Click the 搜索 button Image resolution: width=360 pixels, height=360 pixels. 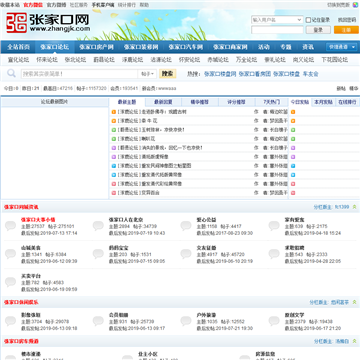[x=167, y=74]
